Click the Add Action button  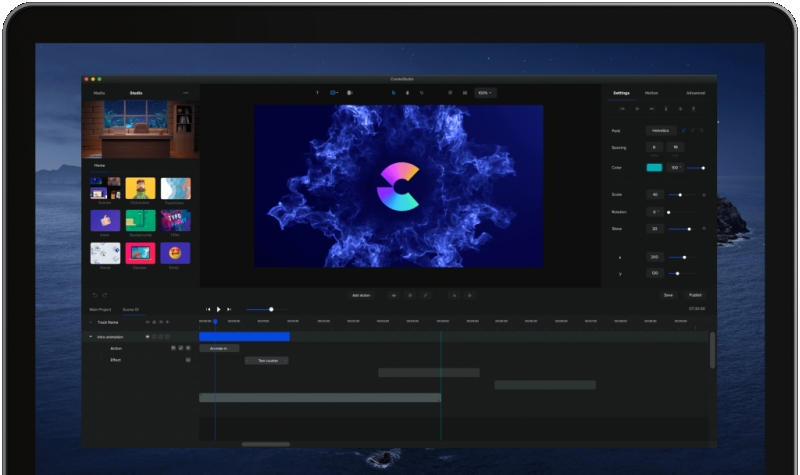361,295
